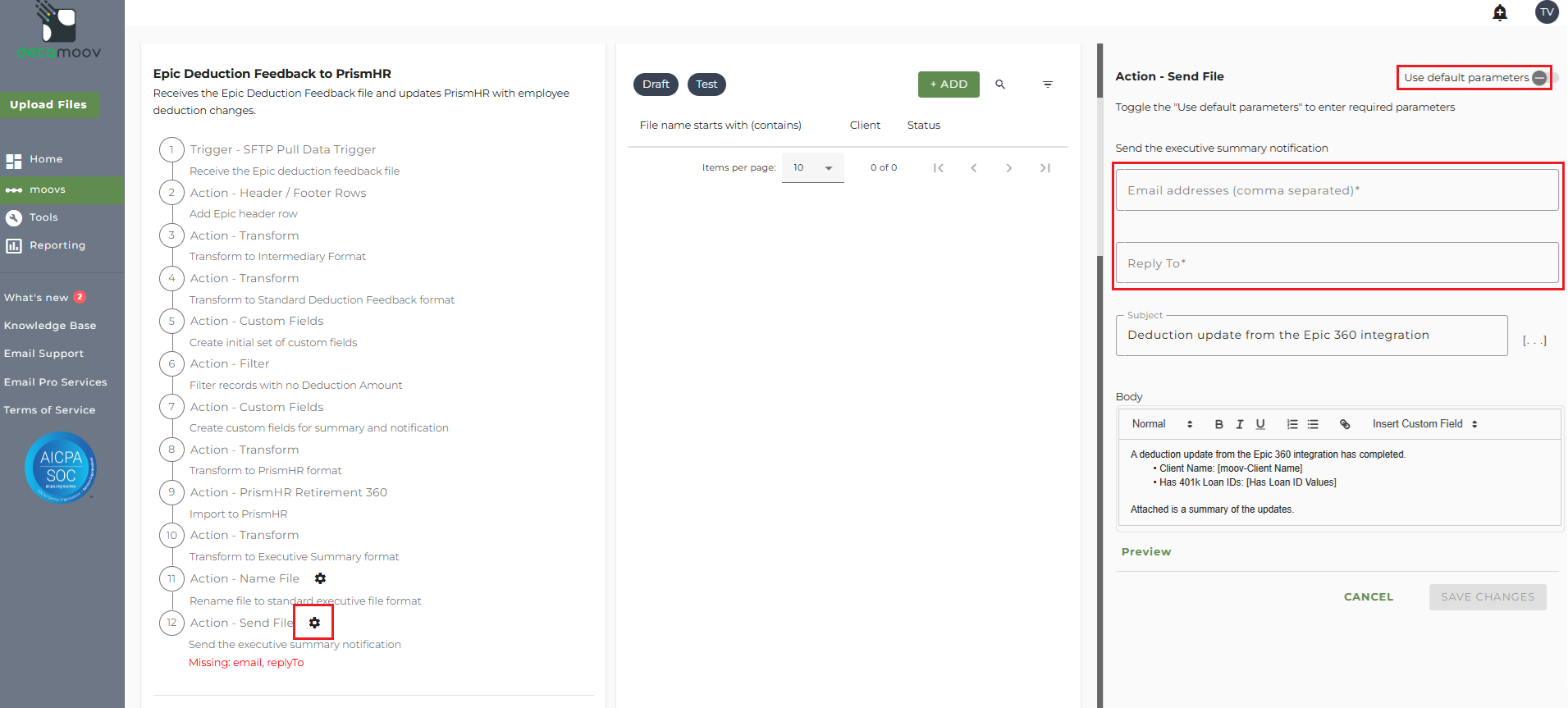Click the Home dashboard icon

coord(14,161)
